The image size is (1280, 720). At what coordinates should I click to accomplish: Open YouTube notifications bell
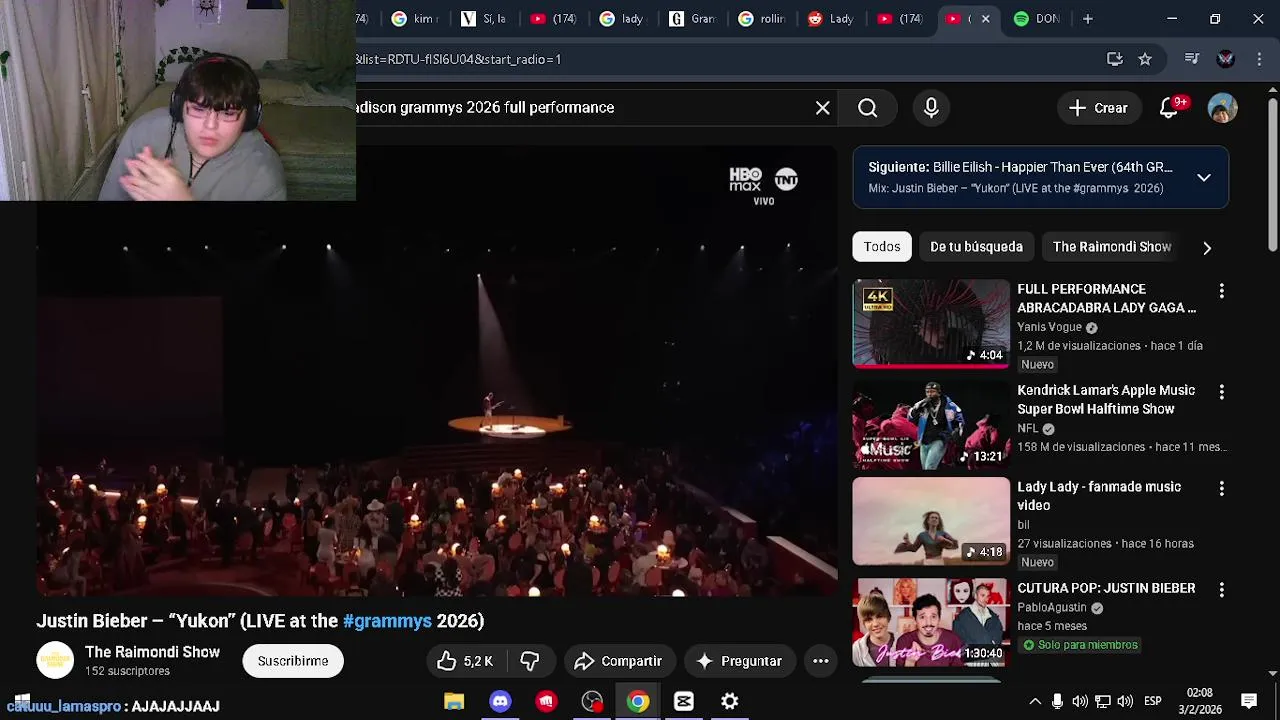(1169, 108)
